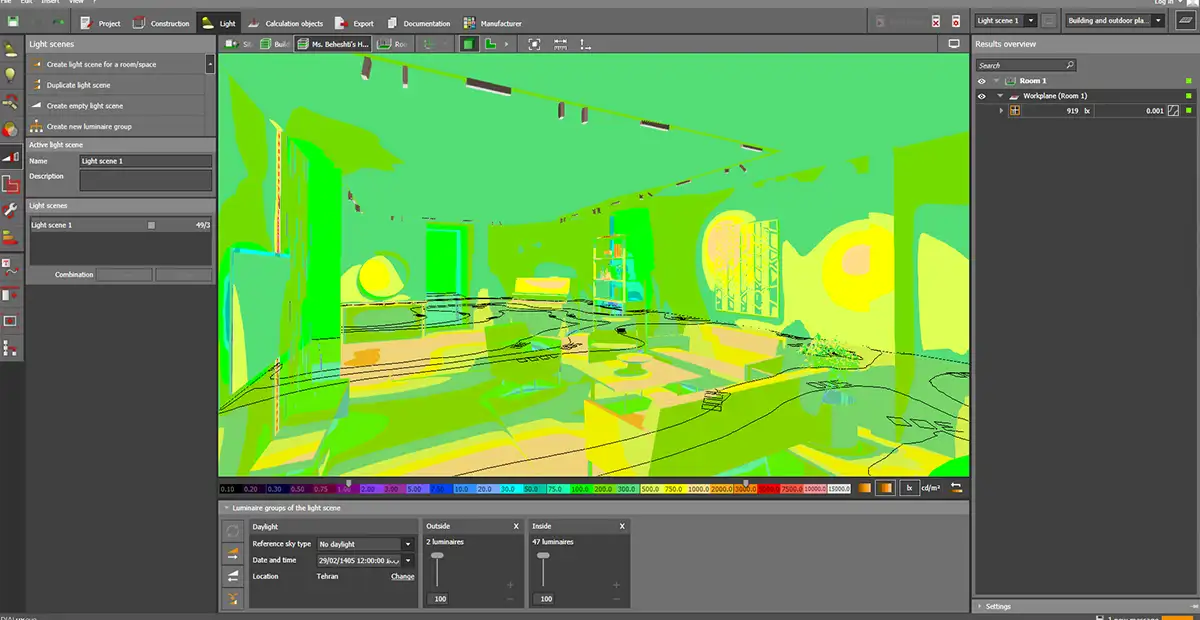The height and width of the screenshot is (620, 1200).
Task: Click the Change location link
Action: (x=403, y=577)
